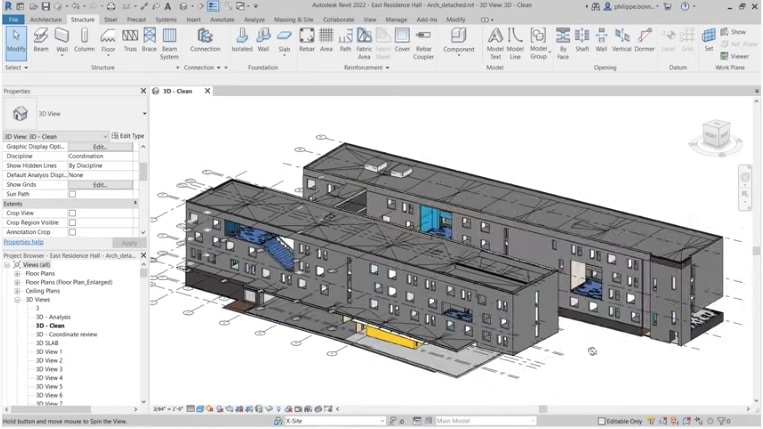Toggle the Sun Path checkbox

[73, 194]
